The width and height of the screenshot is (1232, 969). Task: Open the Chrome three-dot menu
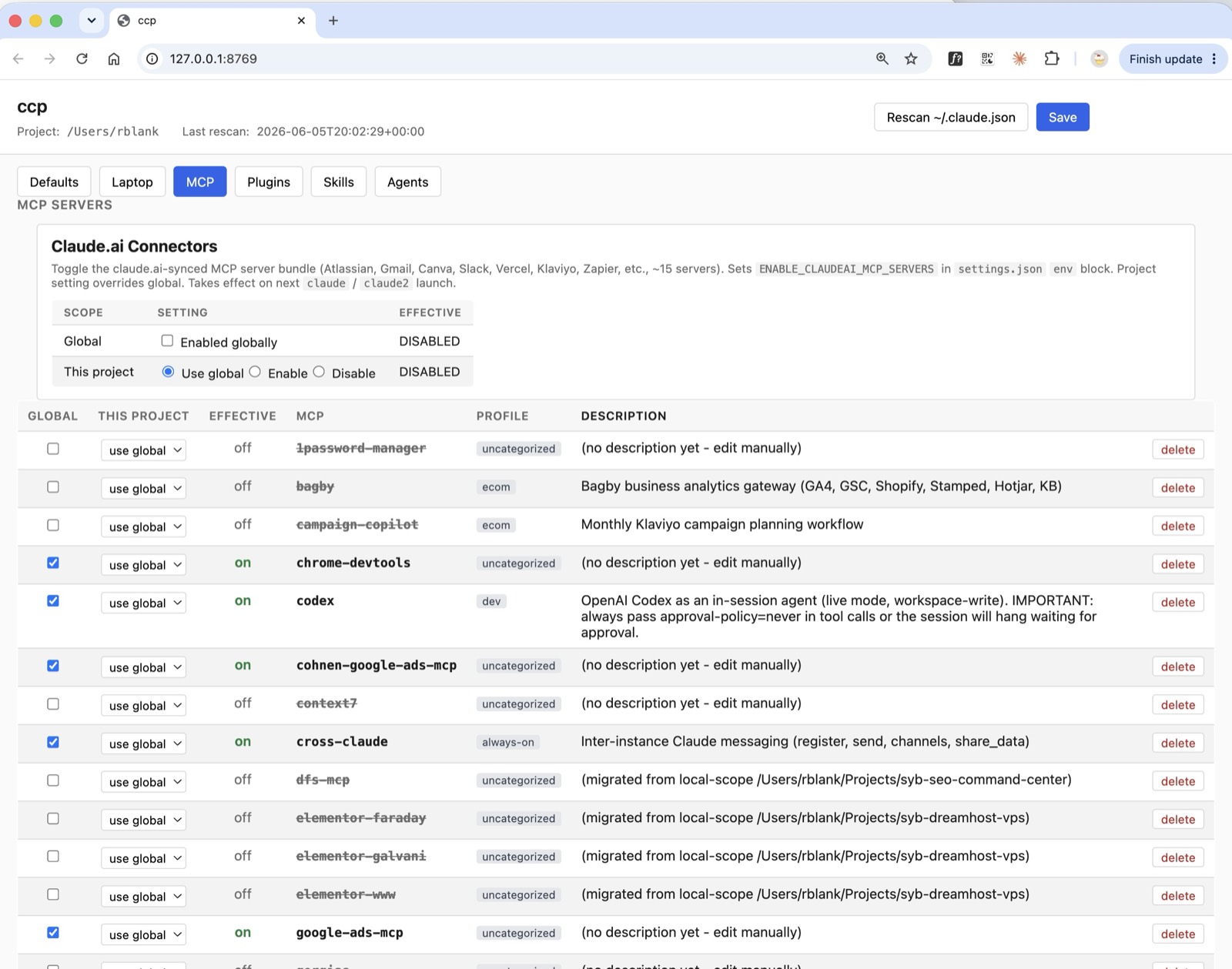pos(1214,58)
